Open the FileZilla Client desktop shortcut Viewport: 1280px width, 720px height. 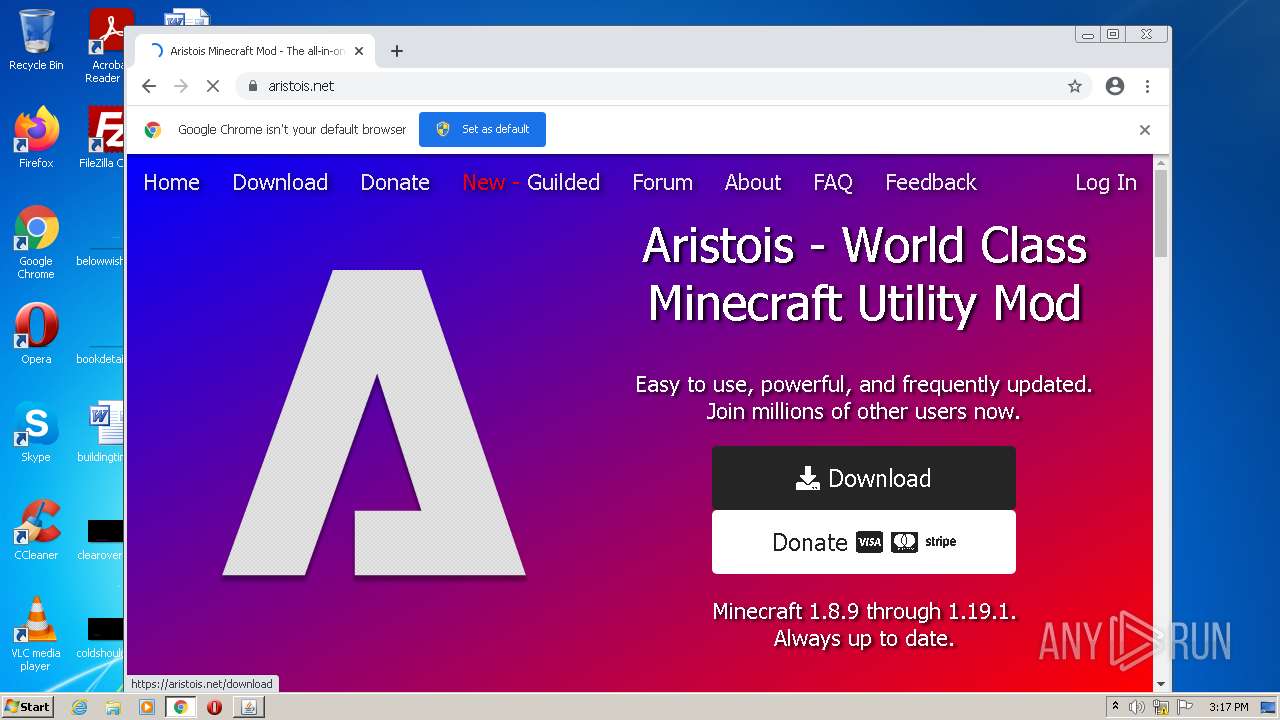103,137
